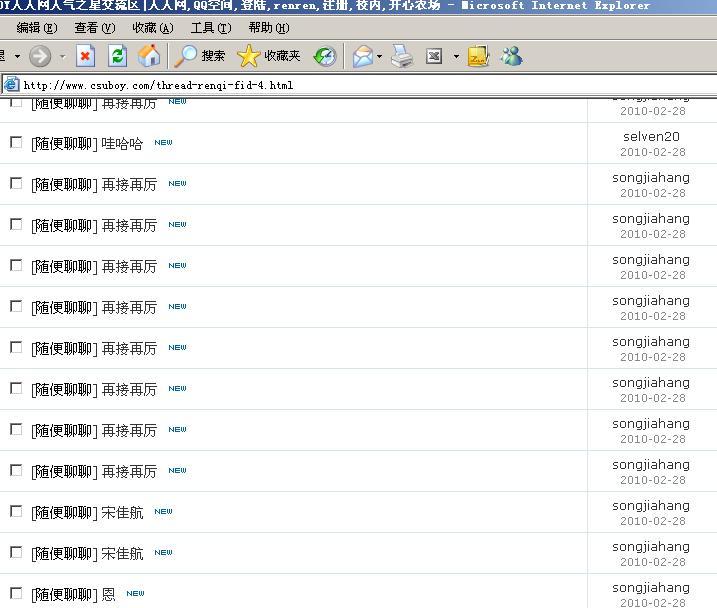Viewport: 717px width, 608px height.
Task: Tick the checkbox for first 宋佳航 thread
Action: click(16, 511)
